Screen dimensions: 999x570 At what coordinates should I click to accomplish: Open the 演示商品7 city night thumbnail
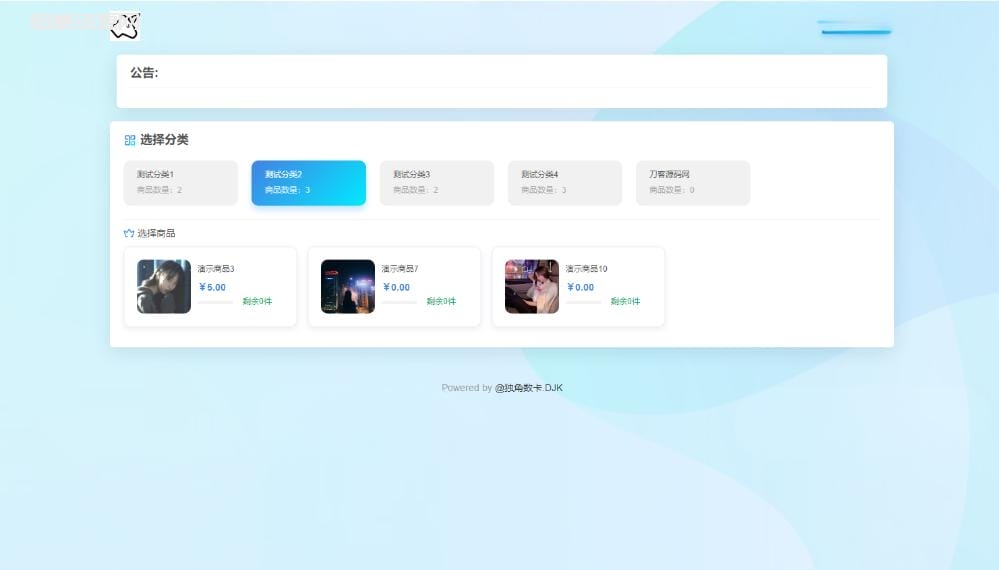click(x=347, y=287)
